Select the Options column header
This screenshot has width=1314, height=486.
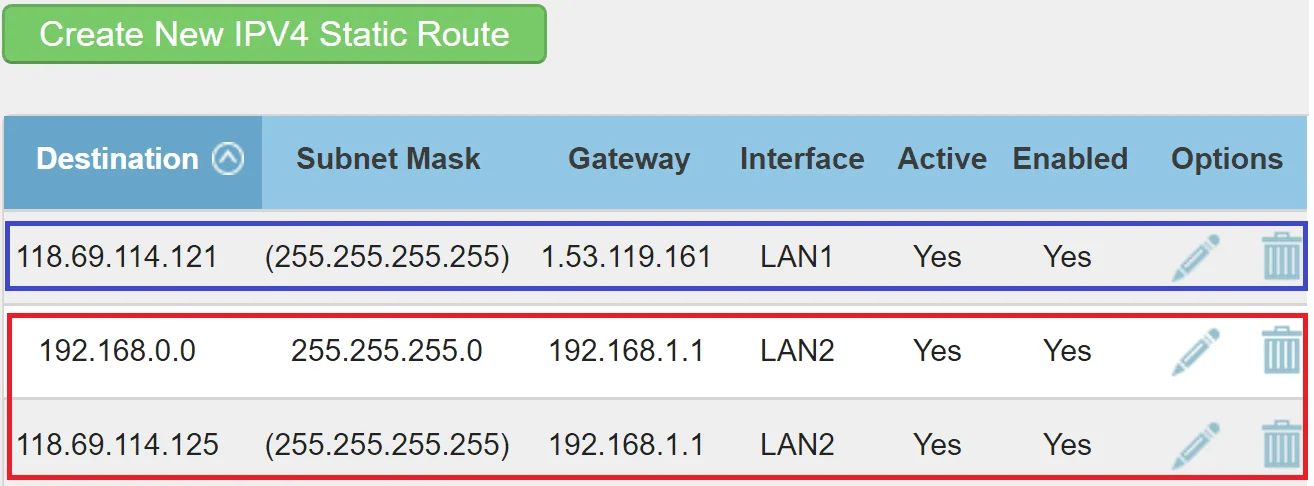click(1227, 159)
